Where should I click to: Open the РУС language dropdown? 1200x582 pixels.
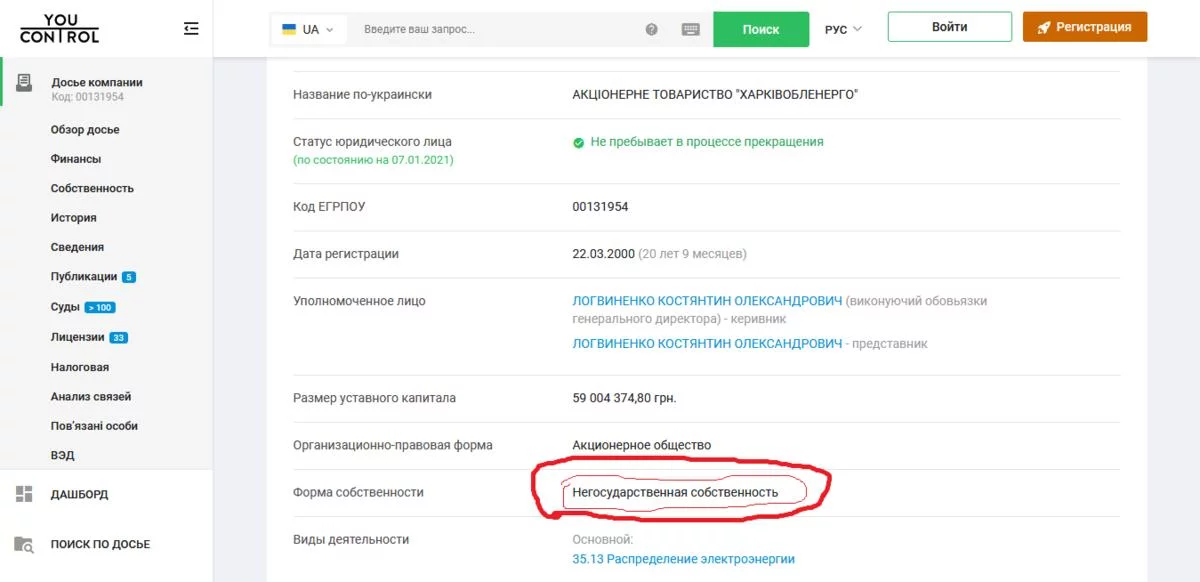[x=843, y=29]
